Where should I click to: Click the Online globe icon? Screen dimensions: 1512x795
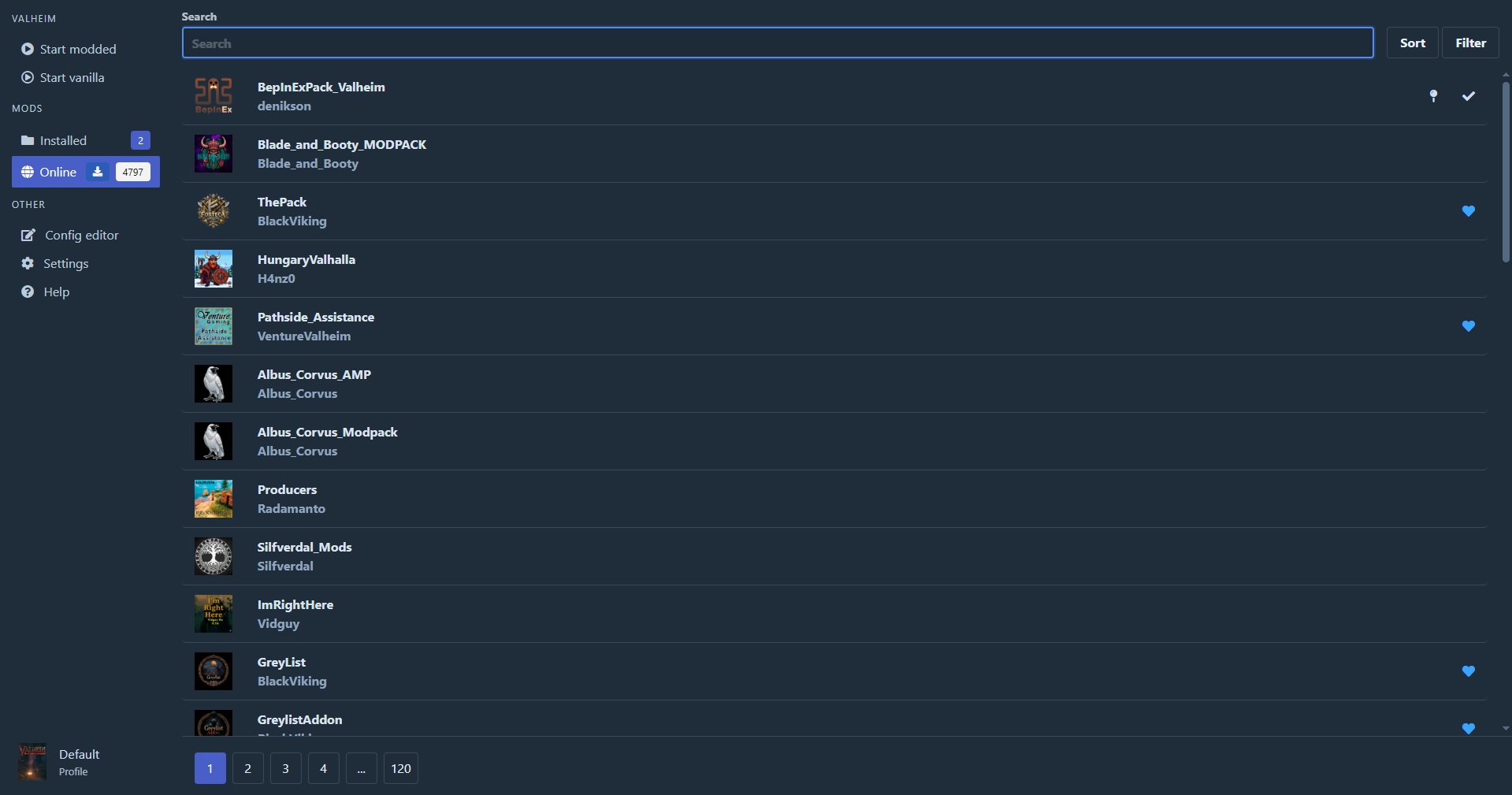coord(28,172)
